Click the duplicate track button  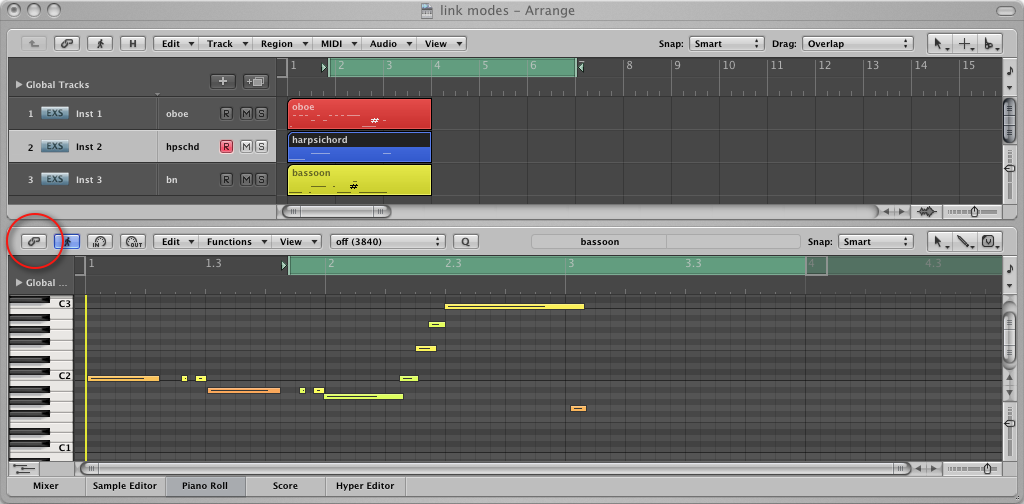(x=255, y=82)
